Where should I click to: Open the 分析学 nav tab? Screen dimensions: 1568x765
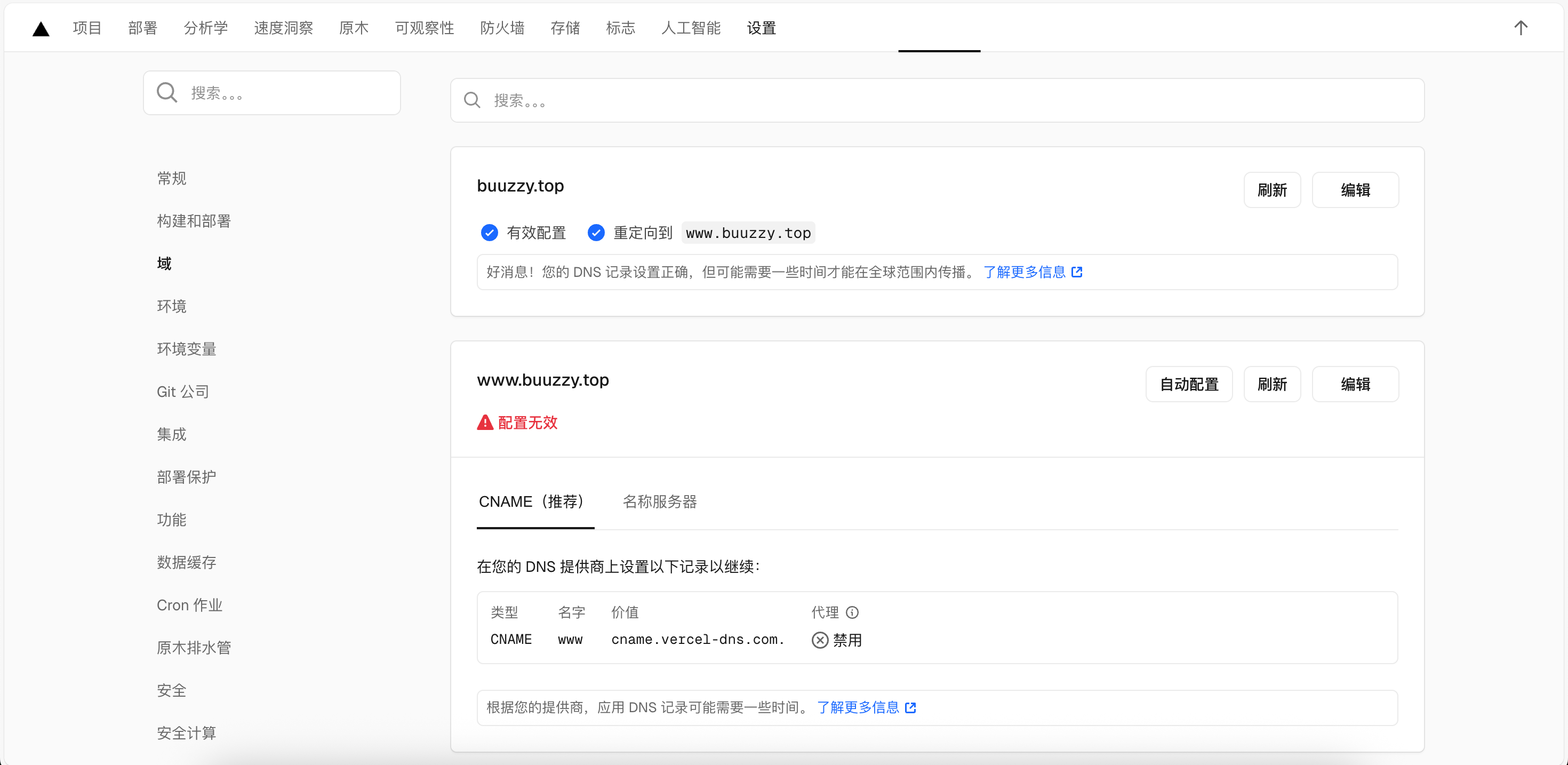click(206, 28)
